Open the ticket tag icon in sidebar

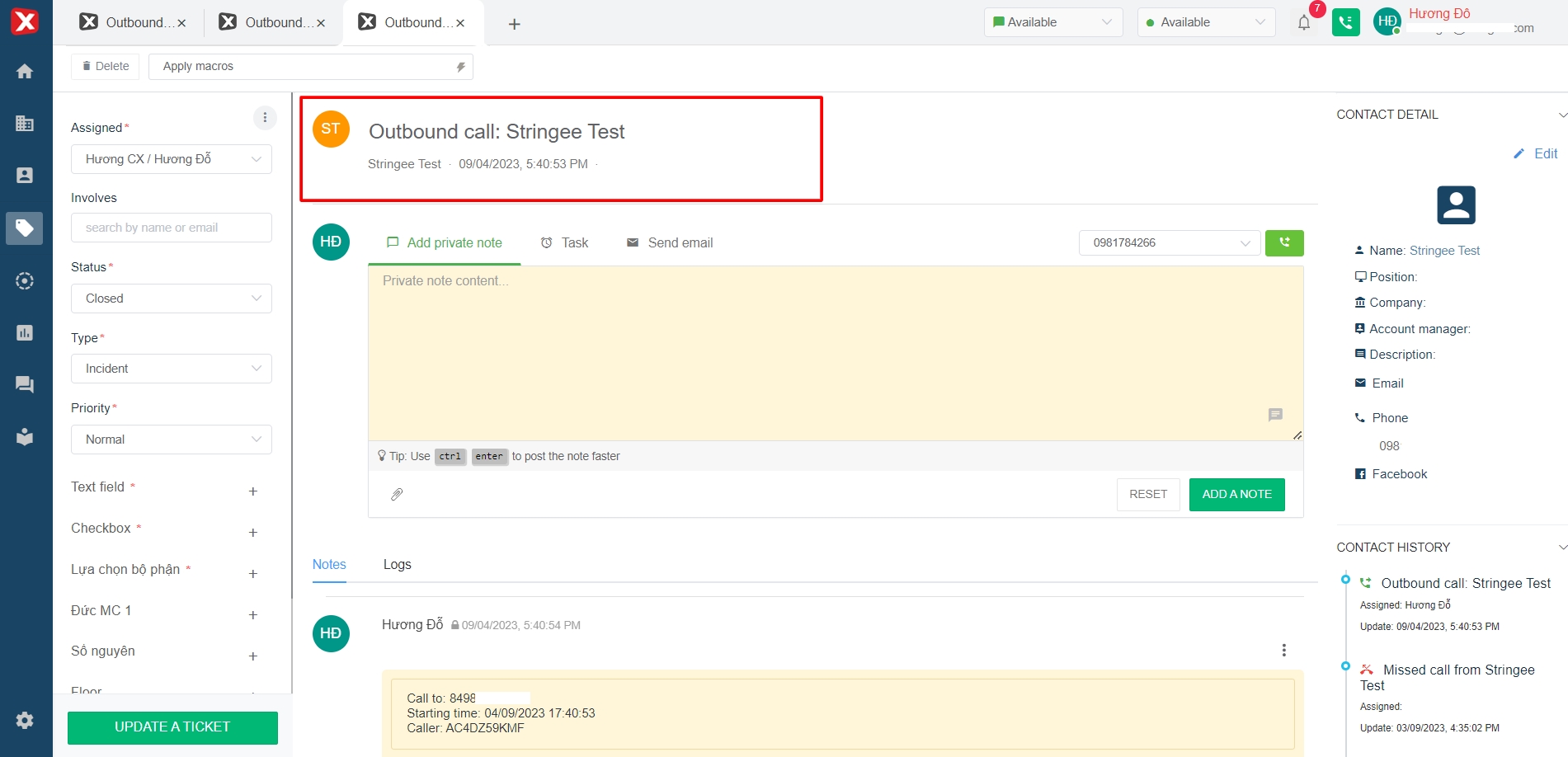point(25,228)
